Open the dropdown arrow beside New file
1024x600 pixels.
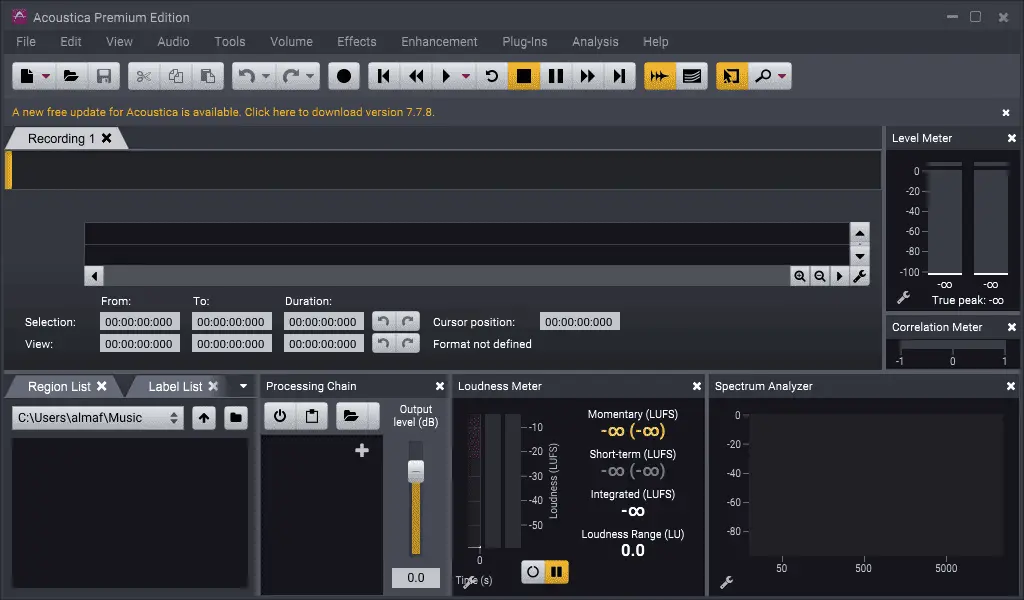(x=46, y=76)
